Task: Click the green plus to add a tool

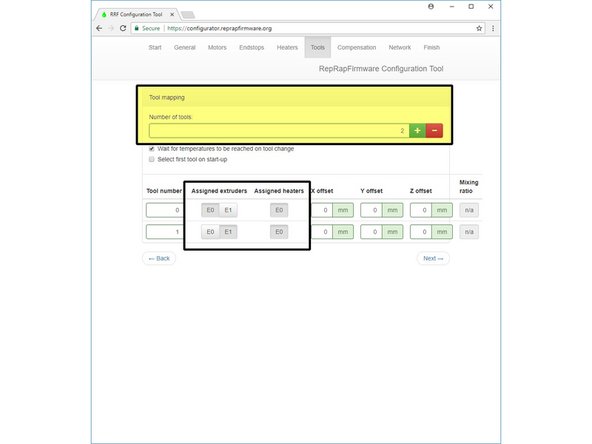Action: coord(417,131)
